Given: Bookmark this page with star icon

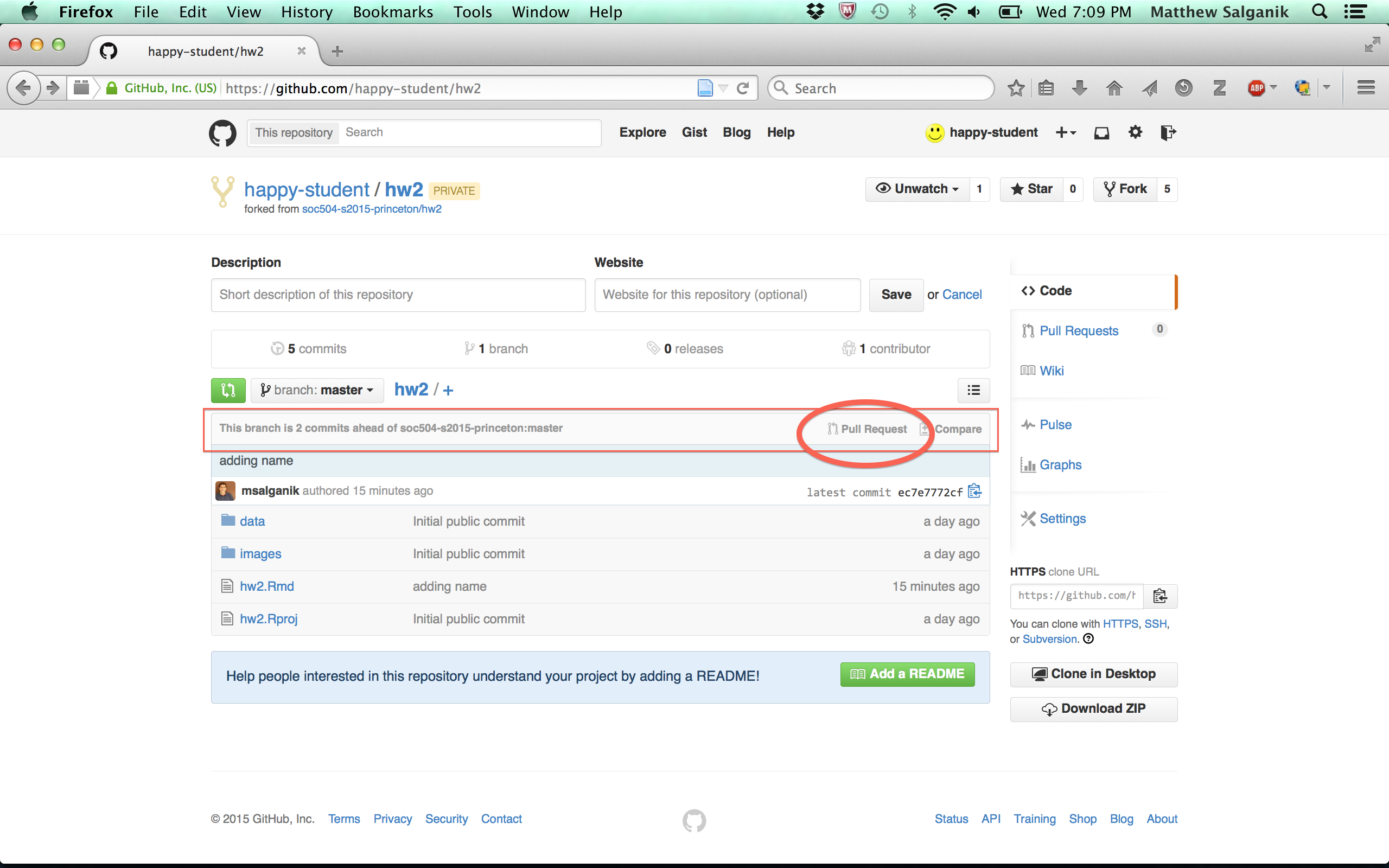Looking at the screenshot, I should click(x=1016, y=88).
